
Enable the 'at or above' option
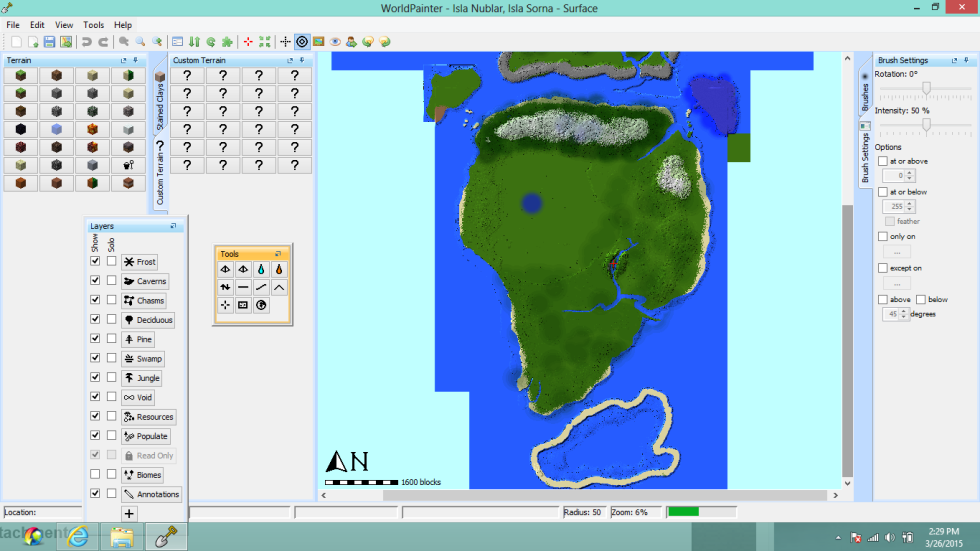click(882, 161)
